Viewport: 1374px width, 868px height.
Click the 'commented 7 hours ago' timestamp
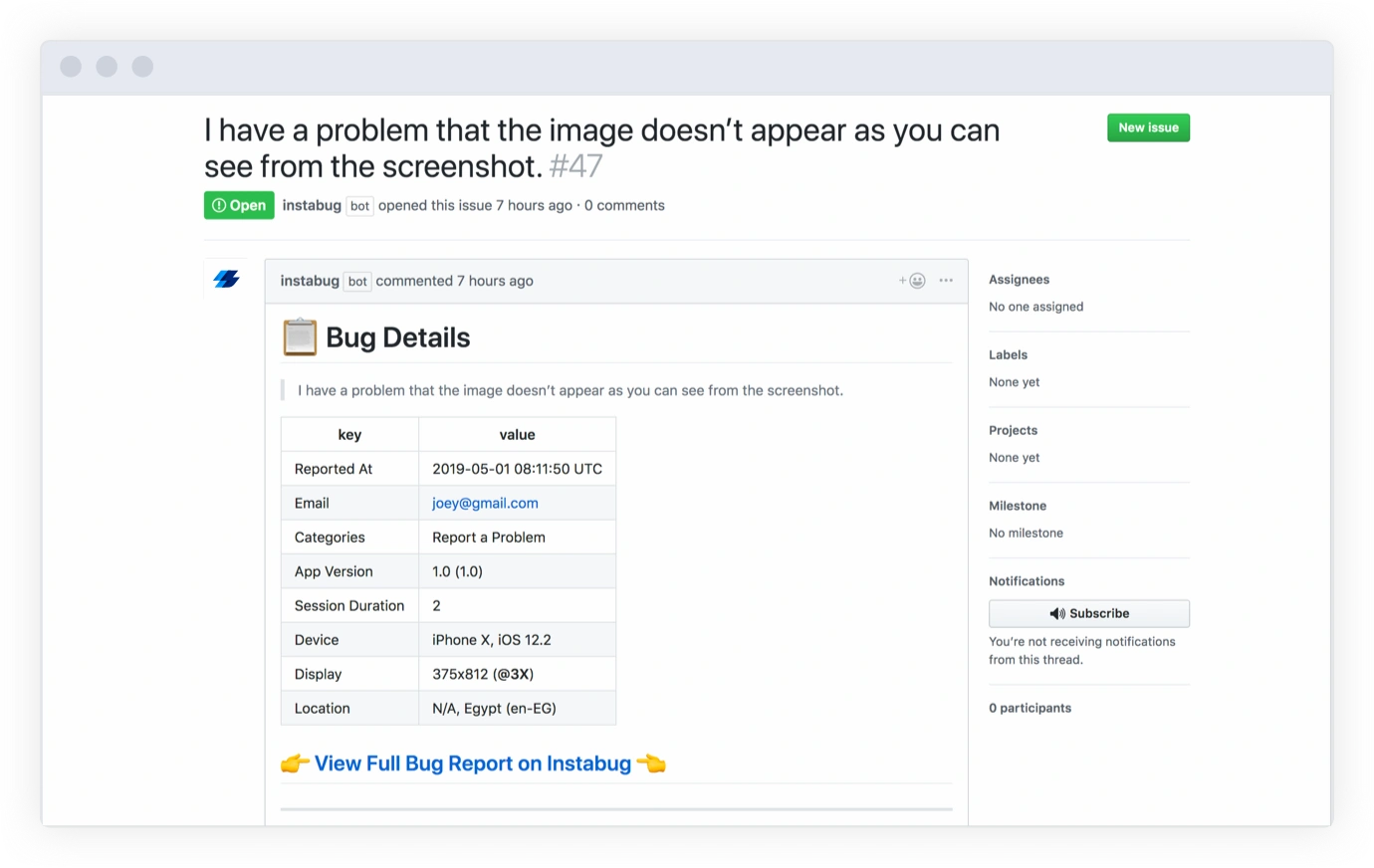454,281
